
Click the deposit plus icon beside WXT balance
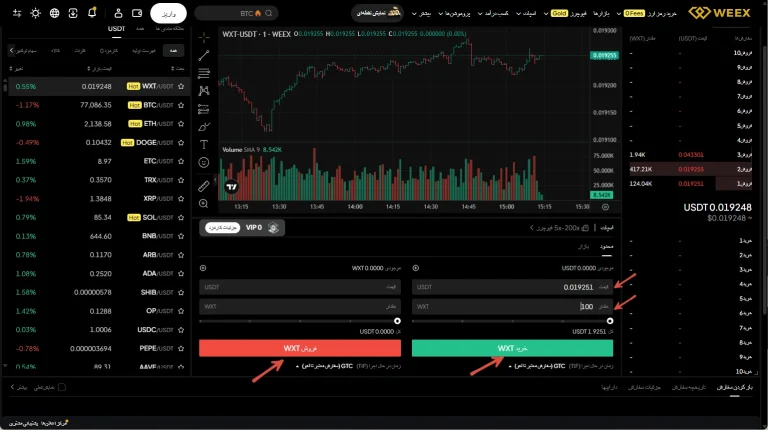[203, 268]
